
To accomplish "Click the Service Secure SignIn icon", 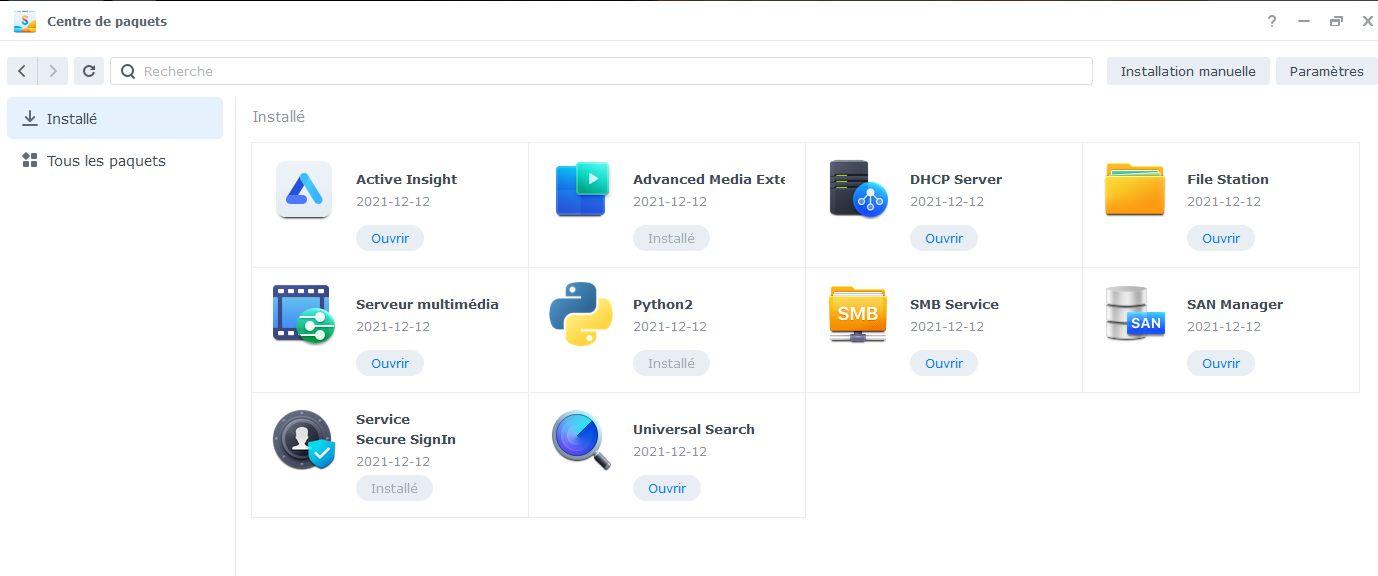I will (304, 439).
